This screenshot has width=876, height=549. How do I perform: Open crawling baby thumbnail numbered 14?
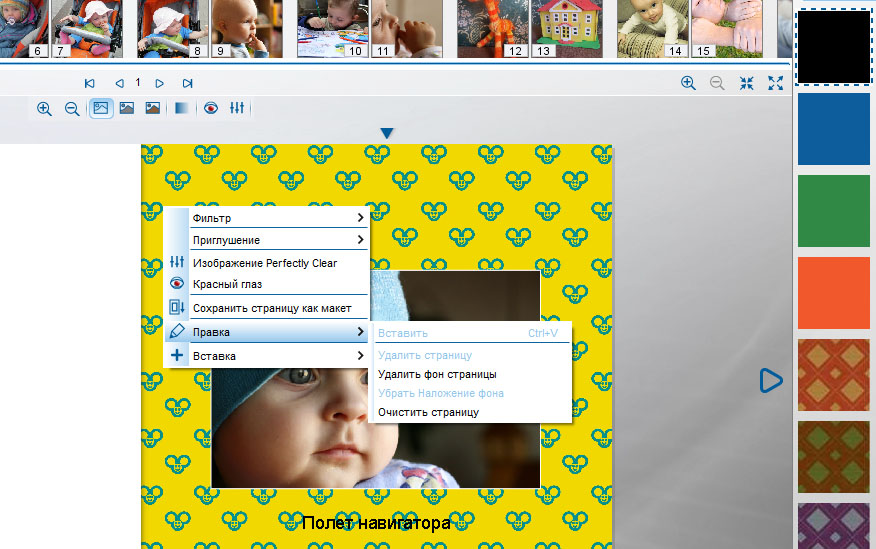[653, 28]
